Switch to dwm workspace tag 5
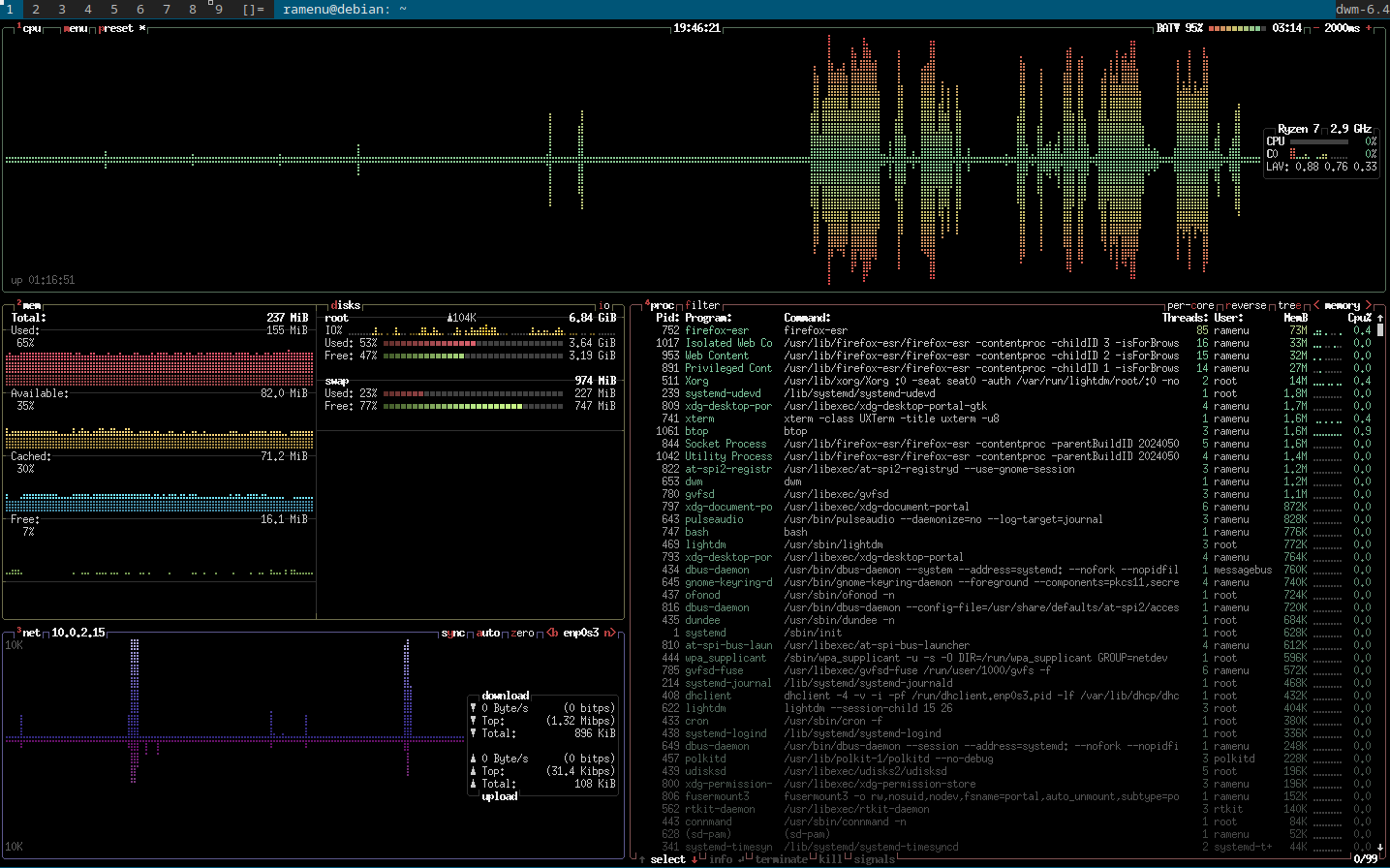This screenshot has height=868, width=1390. (113, 10)
